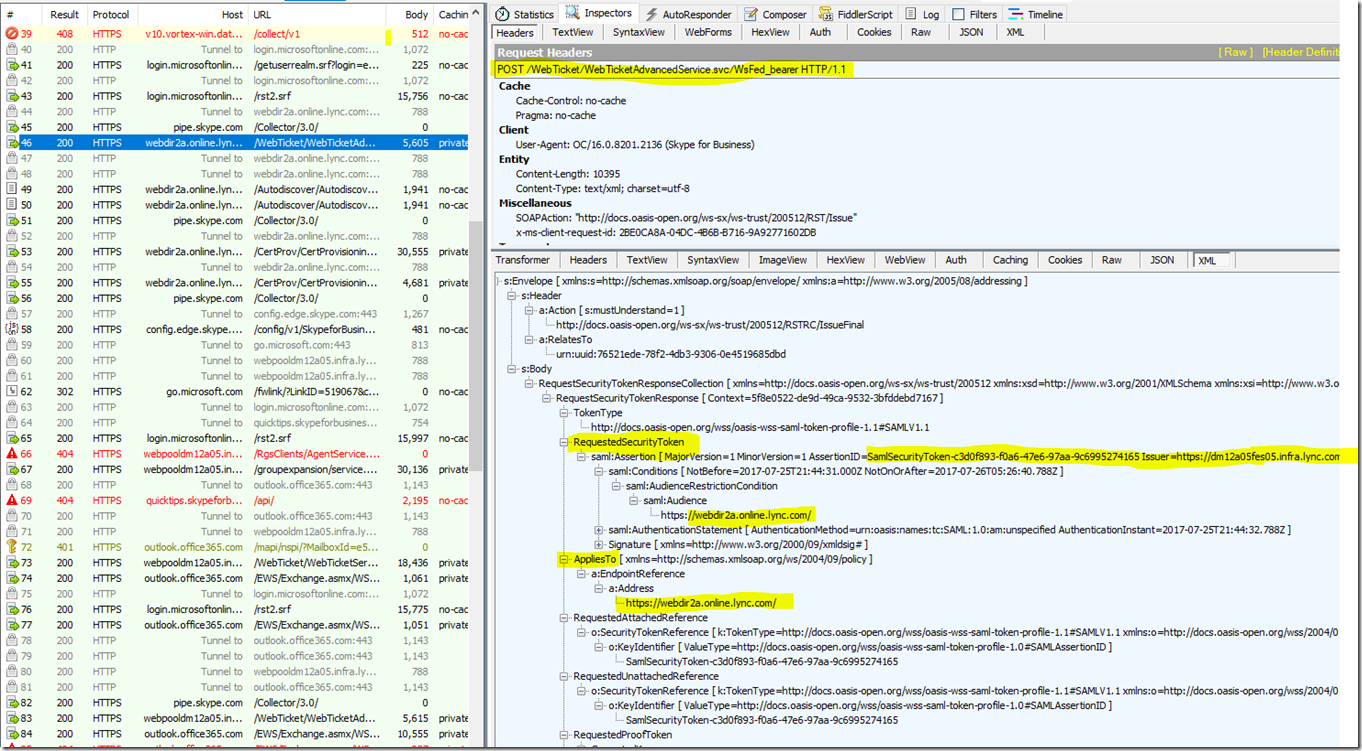
Task: Click the green arrow icon on session 53
Action: coord(12,252)
